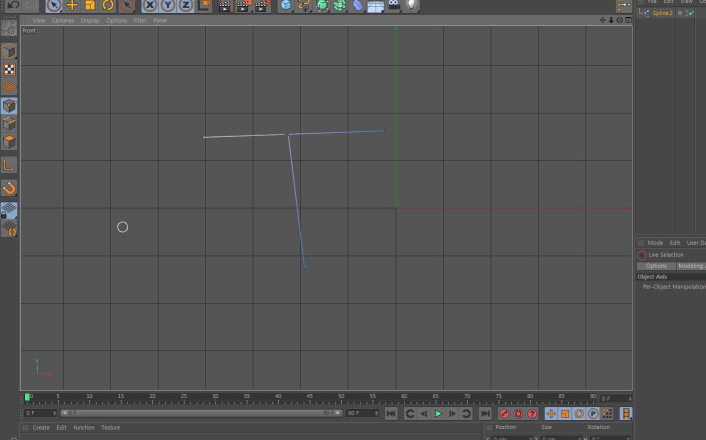Viewport: 706px width, 440px height.
Task: Toggle Snap magnet icon
Action: click(9, 188)
